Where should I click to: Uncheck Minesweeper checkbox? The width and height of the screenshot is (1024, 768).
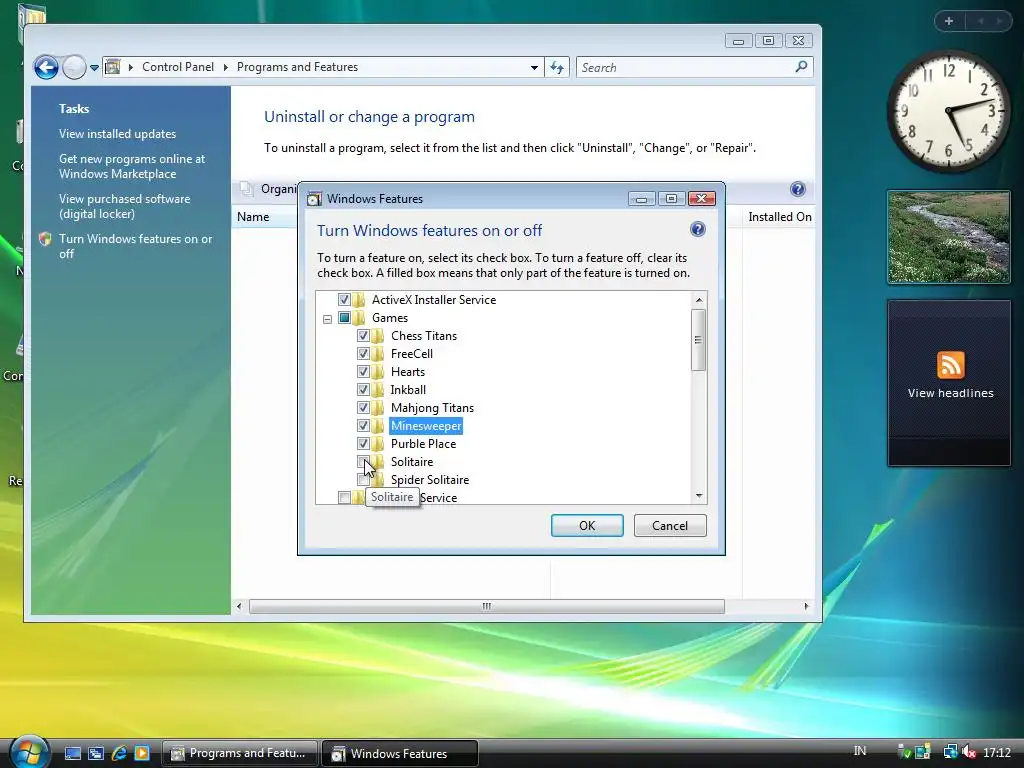click(363, 426)
